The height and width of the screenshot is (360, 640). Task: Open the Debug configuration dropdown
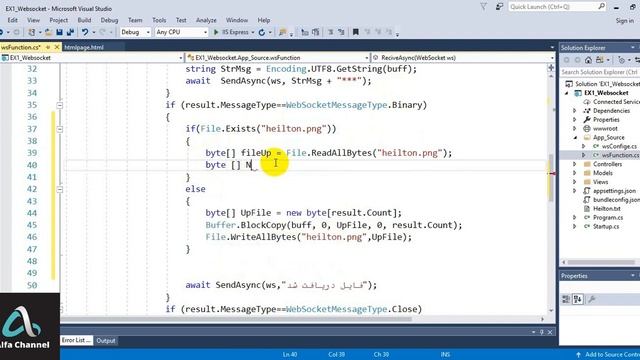click(x=136, y=32)
